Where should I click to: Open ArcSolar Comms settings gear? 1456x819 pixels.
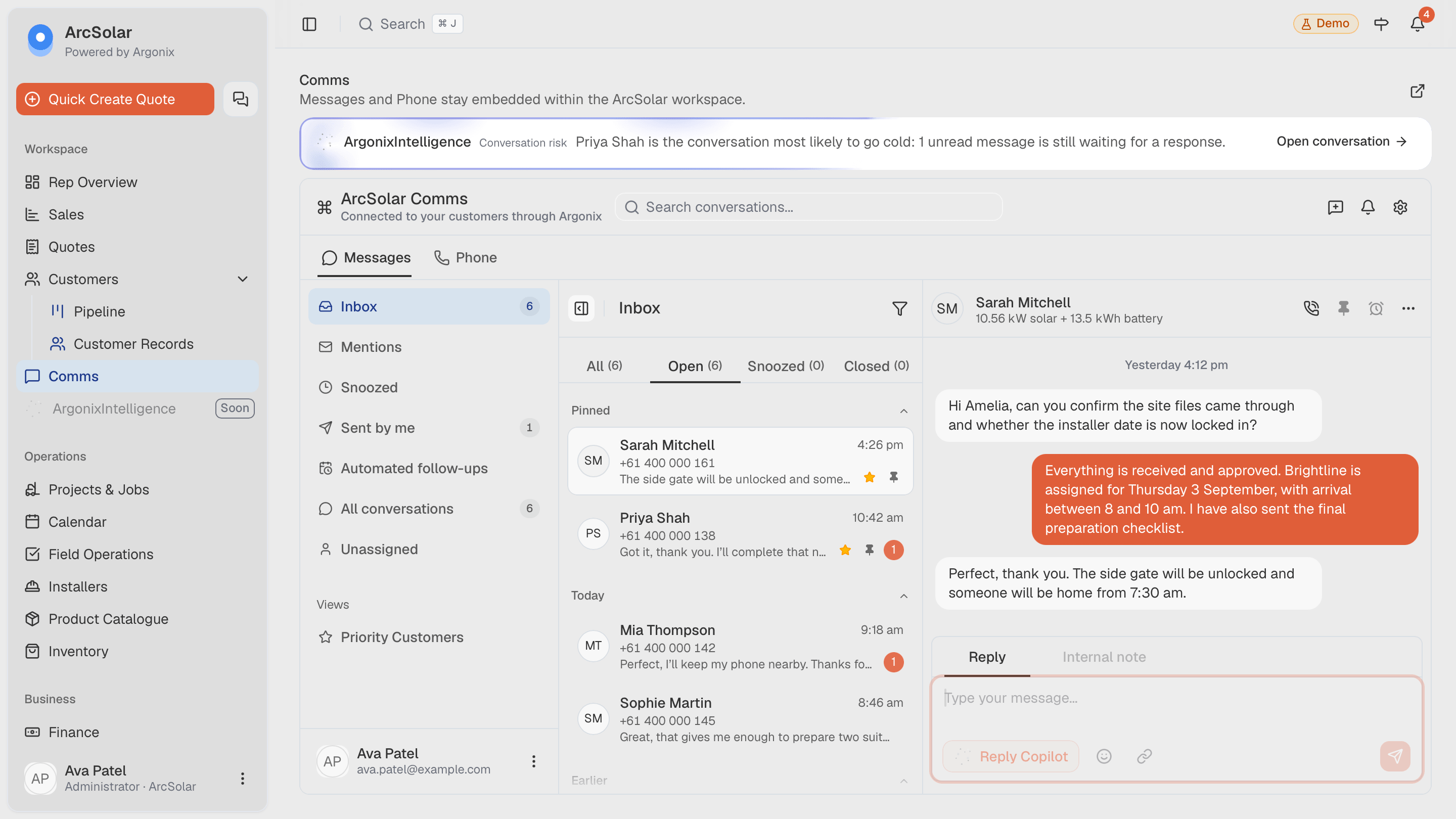tap(1400, 207)
